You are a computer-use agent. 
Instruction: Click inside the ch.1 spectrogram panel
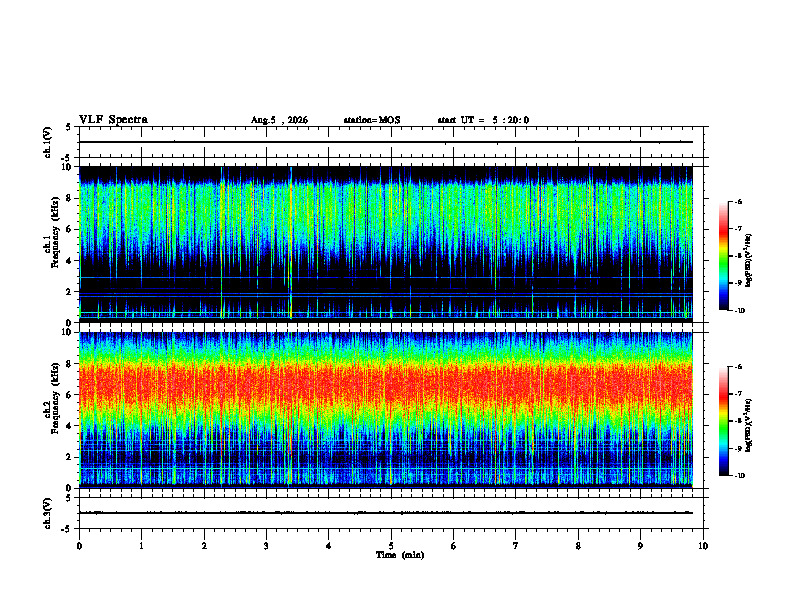386,244
